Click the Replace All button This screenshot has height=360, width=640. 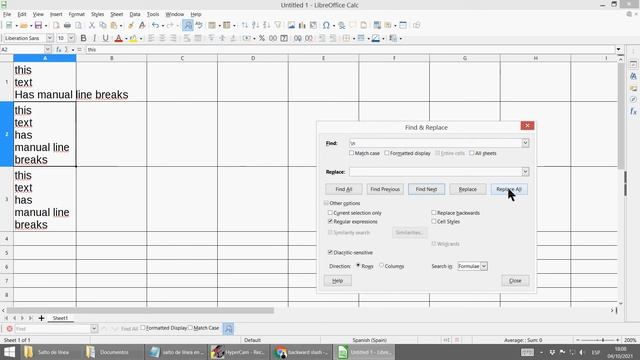click(509, 189)
